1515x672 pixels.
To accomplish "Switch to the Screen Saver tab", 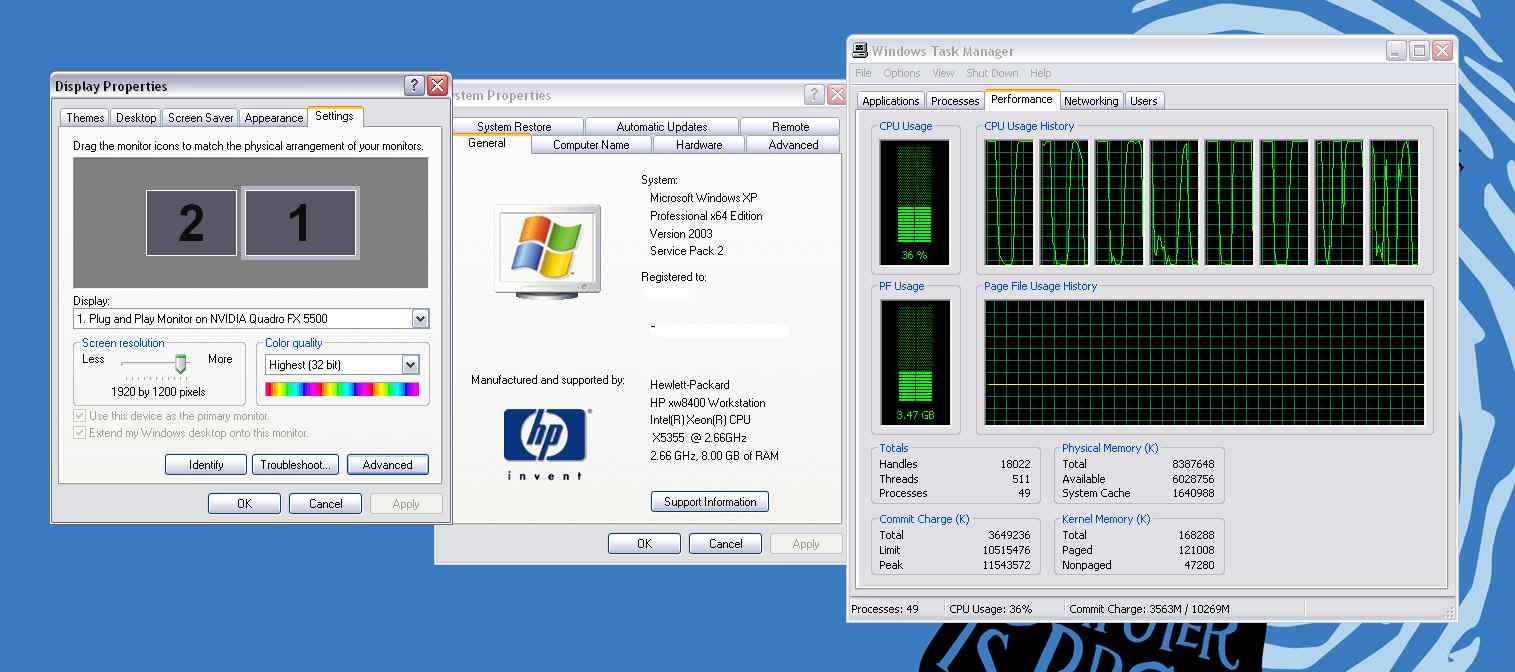I will pyautogui.click(x=200, y=118).
